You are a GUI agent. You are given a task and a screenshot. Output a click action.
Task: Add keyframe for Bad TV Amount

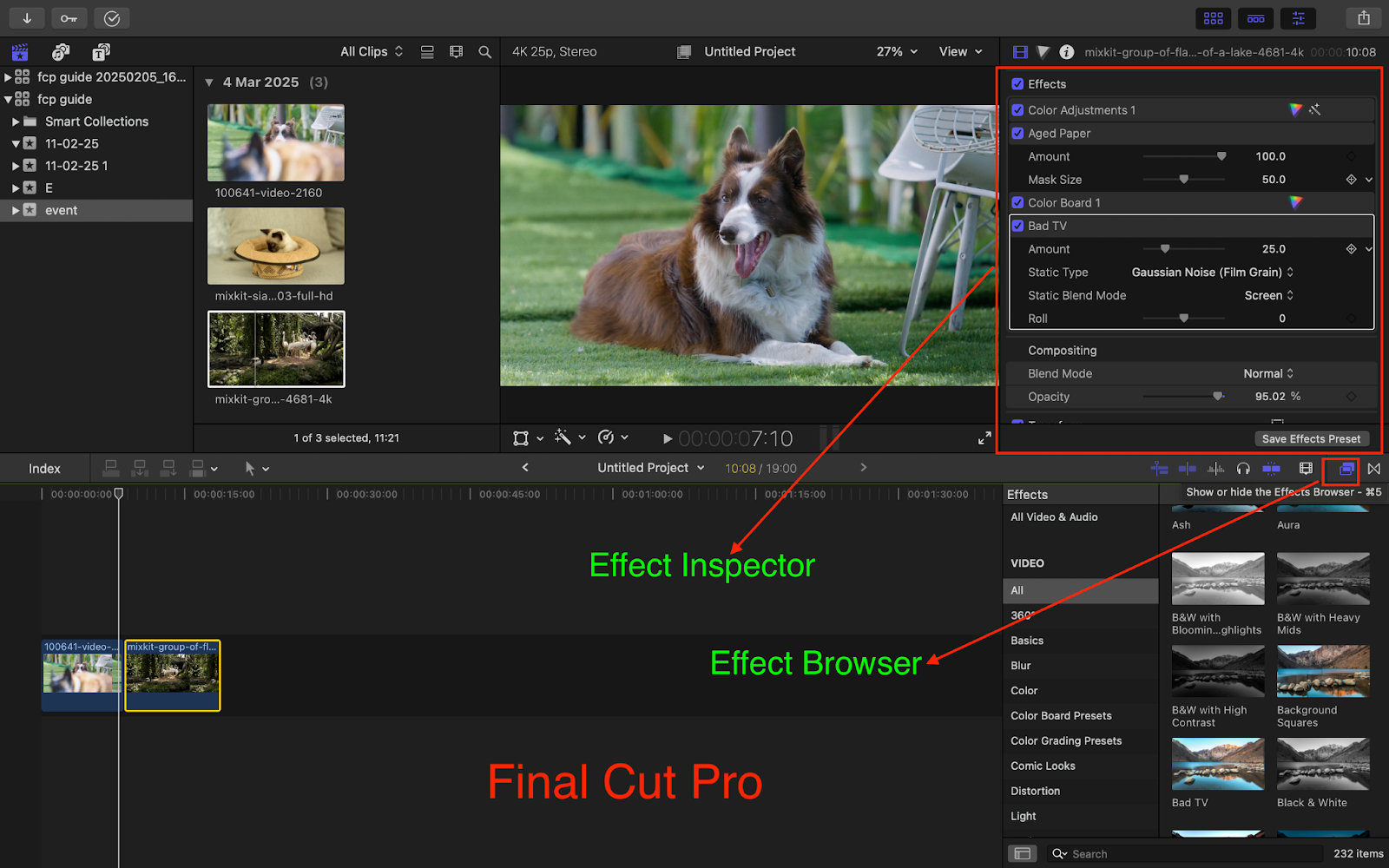pos(1351,249)
